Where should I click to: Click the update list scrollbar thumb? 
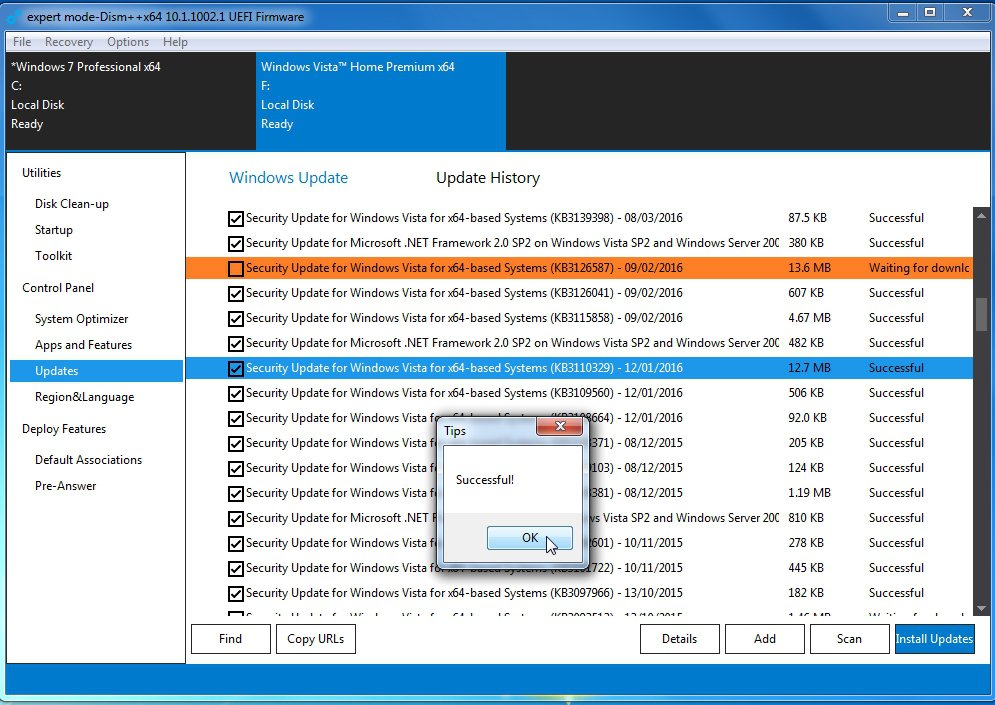tap(982, 313)
